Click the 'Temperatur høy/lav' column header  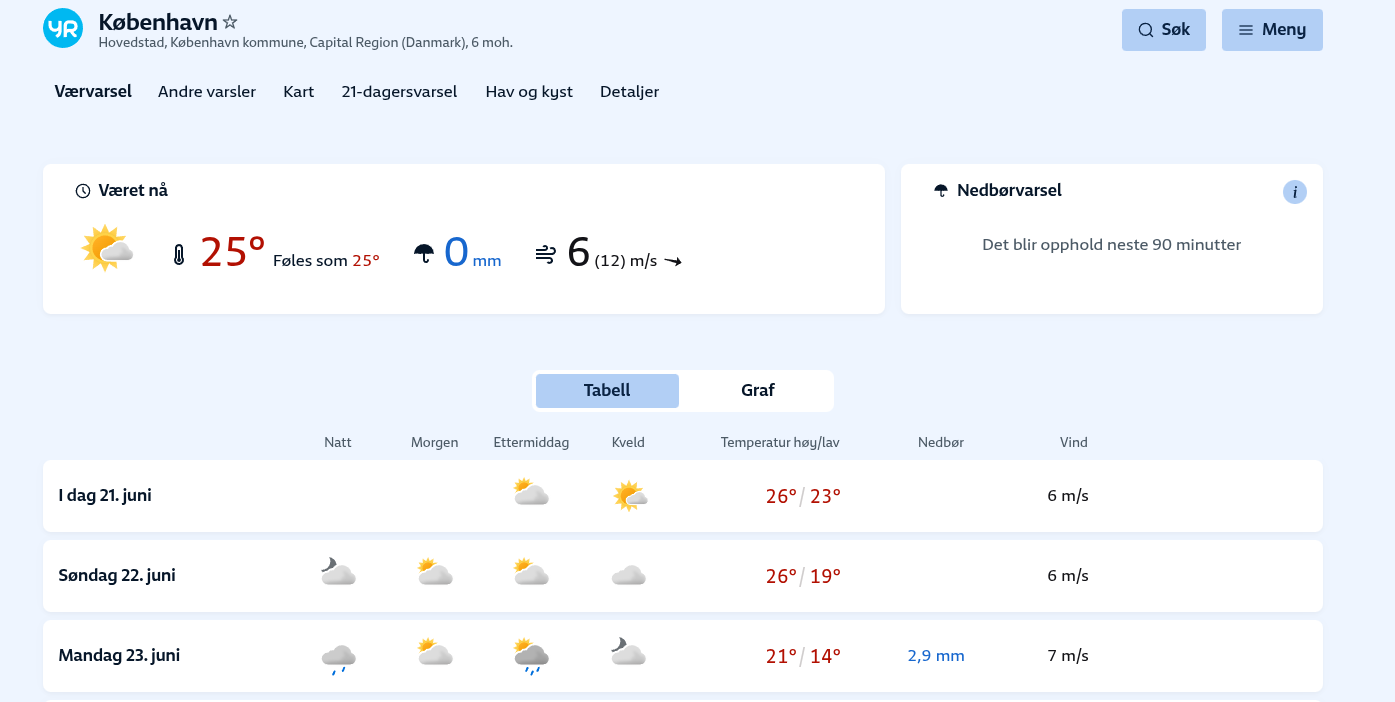[780, 442]
